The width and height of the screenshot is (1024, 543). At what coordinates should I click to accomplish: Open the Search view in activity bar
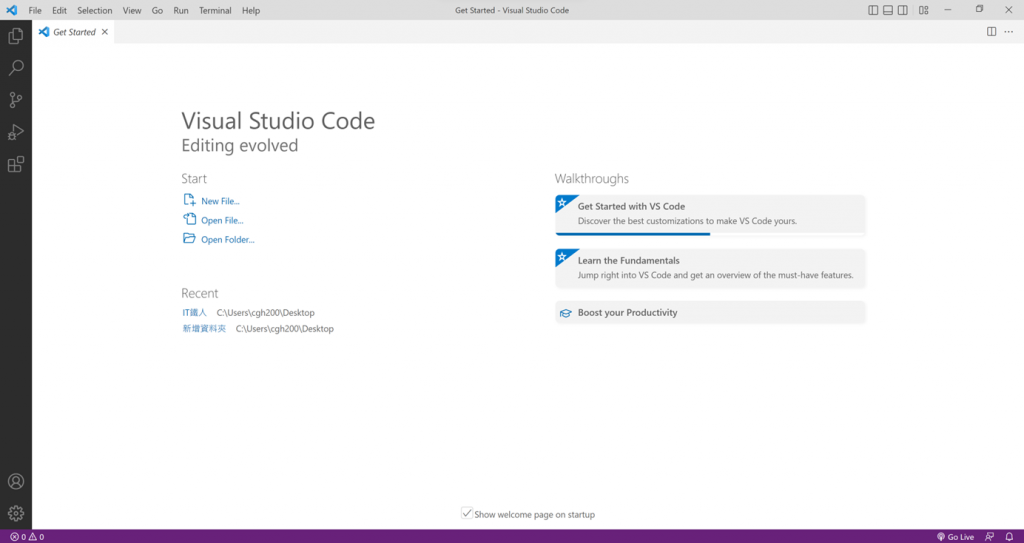tap(16, 68)
